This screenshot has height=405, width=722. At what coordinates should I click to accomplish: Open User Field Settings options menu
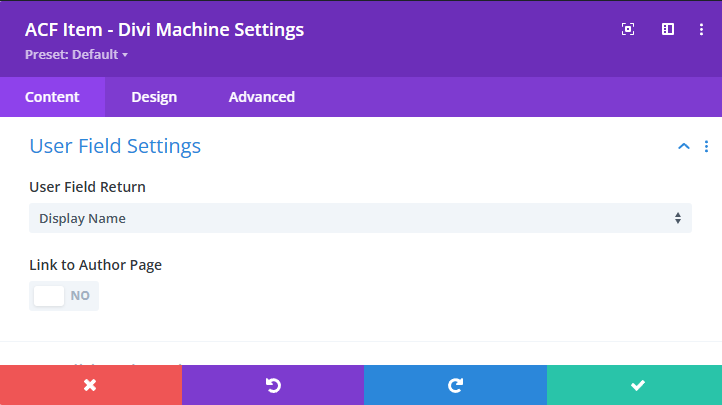[706, 146]
